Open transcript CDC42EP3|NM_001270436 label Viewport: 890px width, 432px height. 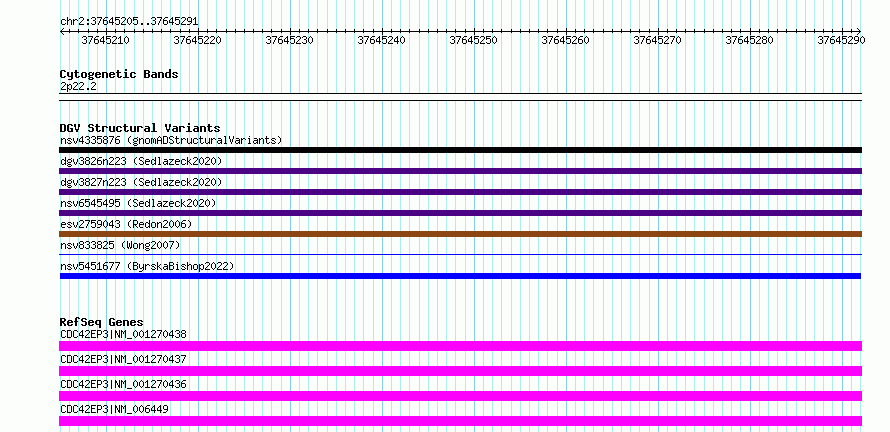point(123,384)
